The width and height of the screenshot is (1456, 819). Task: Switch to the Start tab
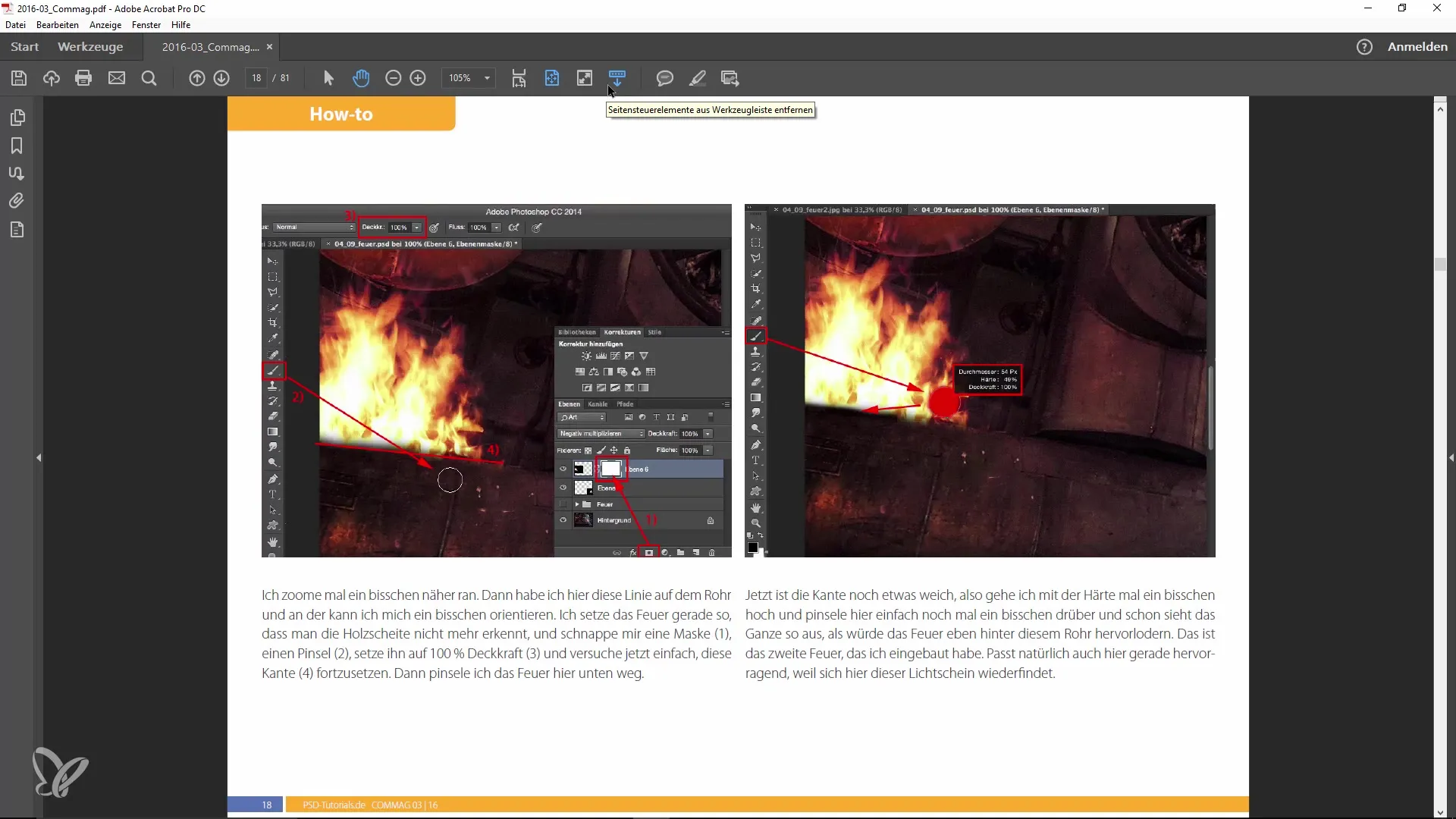click(x=25, y=47)
